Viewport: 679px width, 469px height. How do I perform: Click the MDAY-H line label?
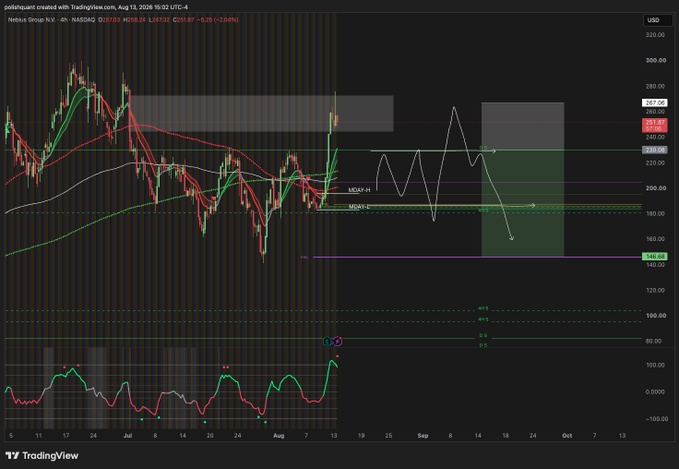click(359, 190)
